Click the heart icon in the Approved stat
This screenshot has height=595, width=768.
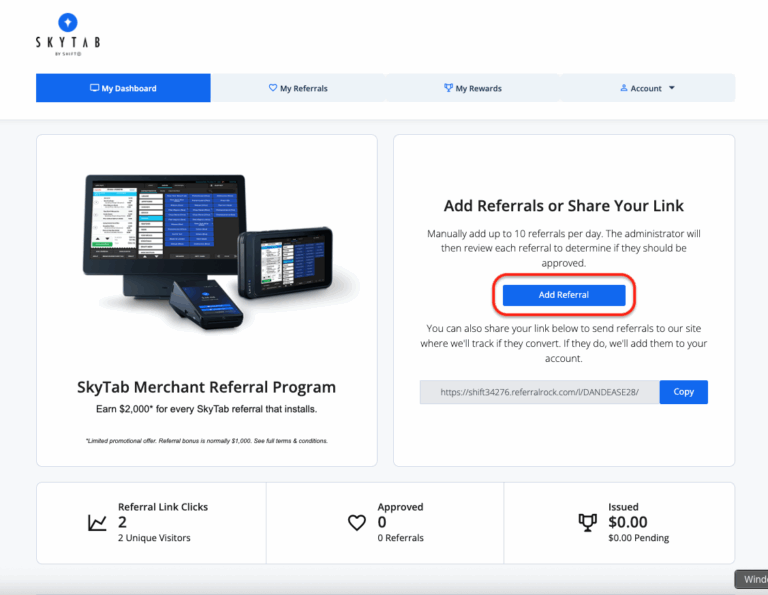click(357, 523)
